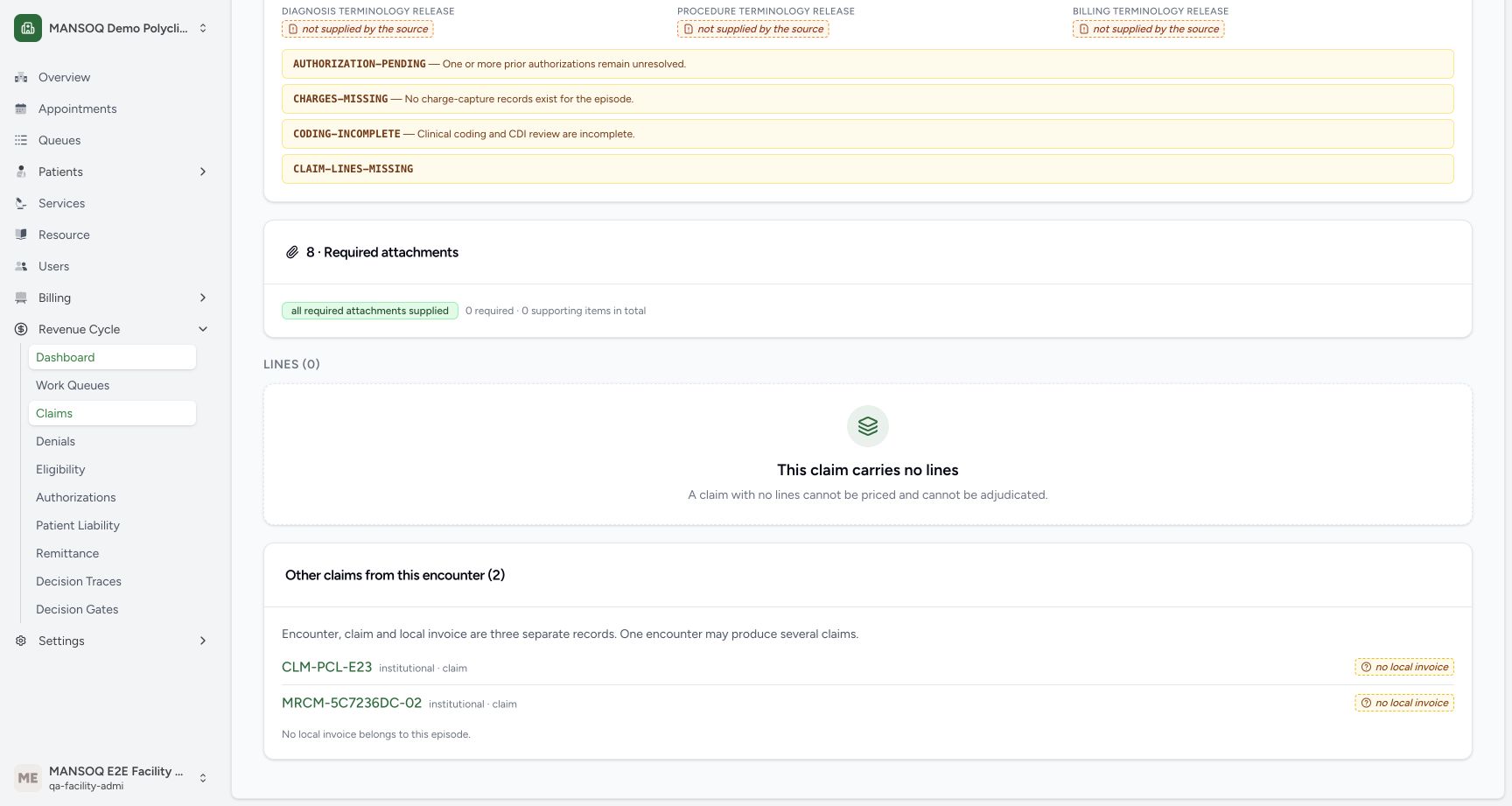Click 'no local invoice' badge for MRCM-5C7236DC-02
The width and height of the screenshot is (1512, 806).
coord(1404,703)
